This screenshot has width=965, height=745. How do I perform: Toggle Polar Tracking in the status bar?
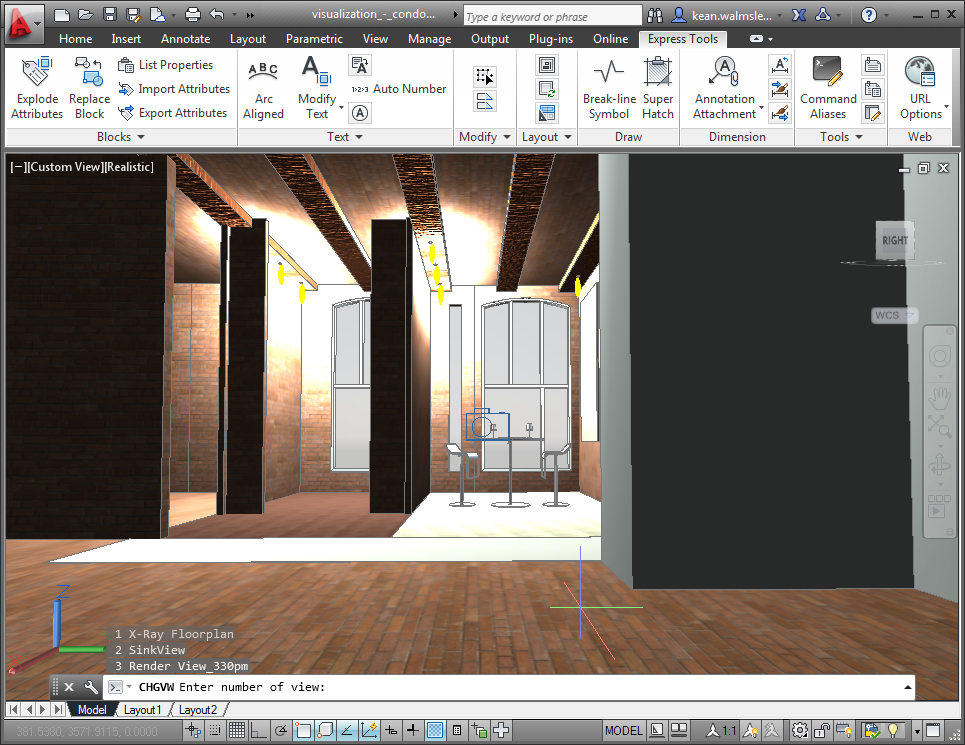[x=281, y=731]
